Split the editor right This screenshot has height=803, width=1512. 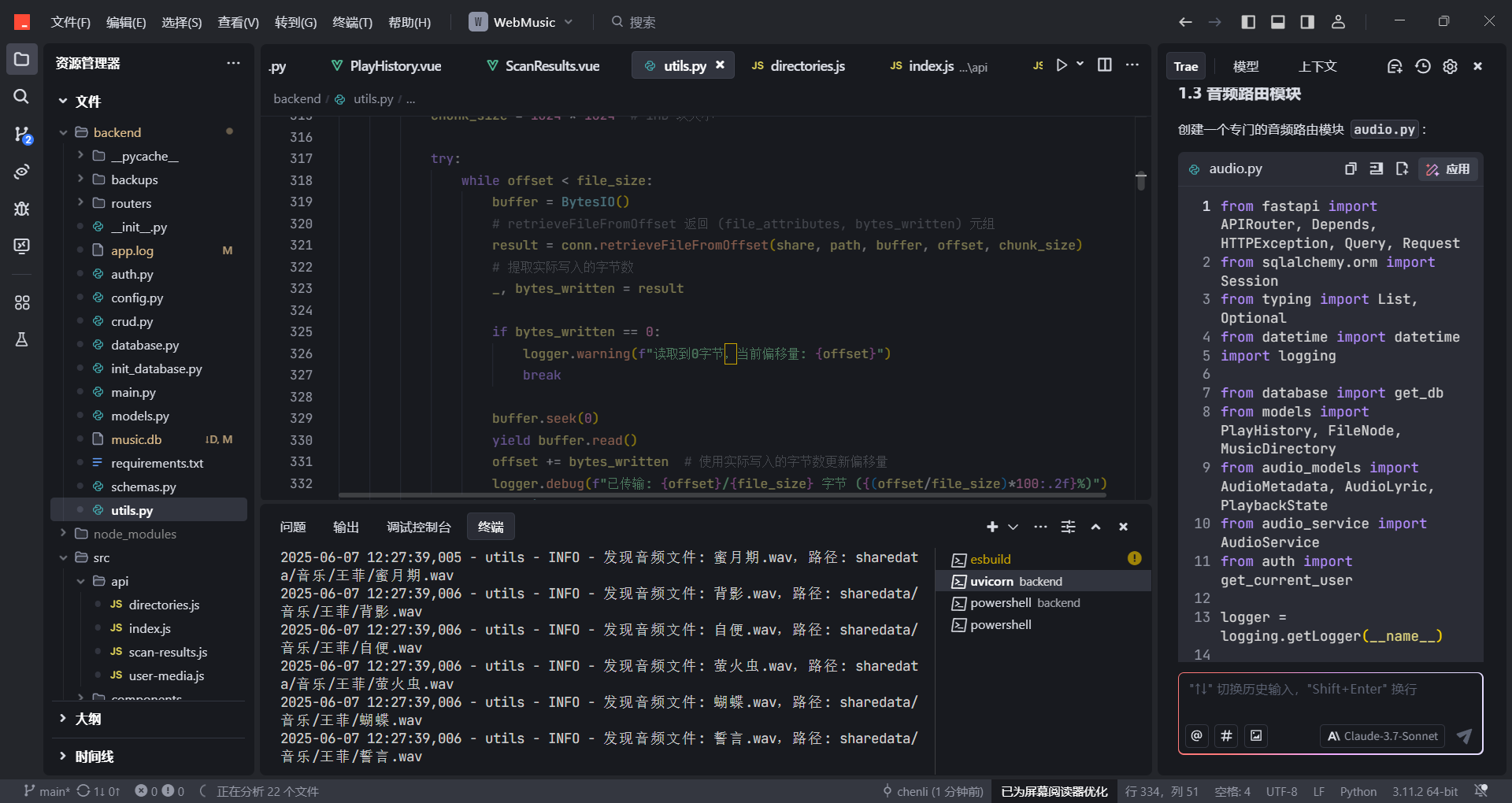click(1105, 65)
